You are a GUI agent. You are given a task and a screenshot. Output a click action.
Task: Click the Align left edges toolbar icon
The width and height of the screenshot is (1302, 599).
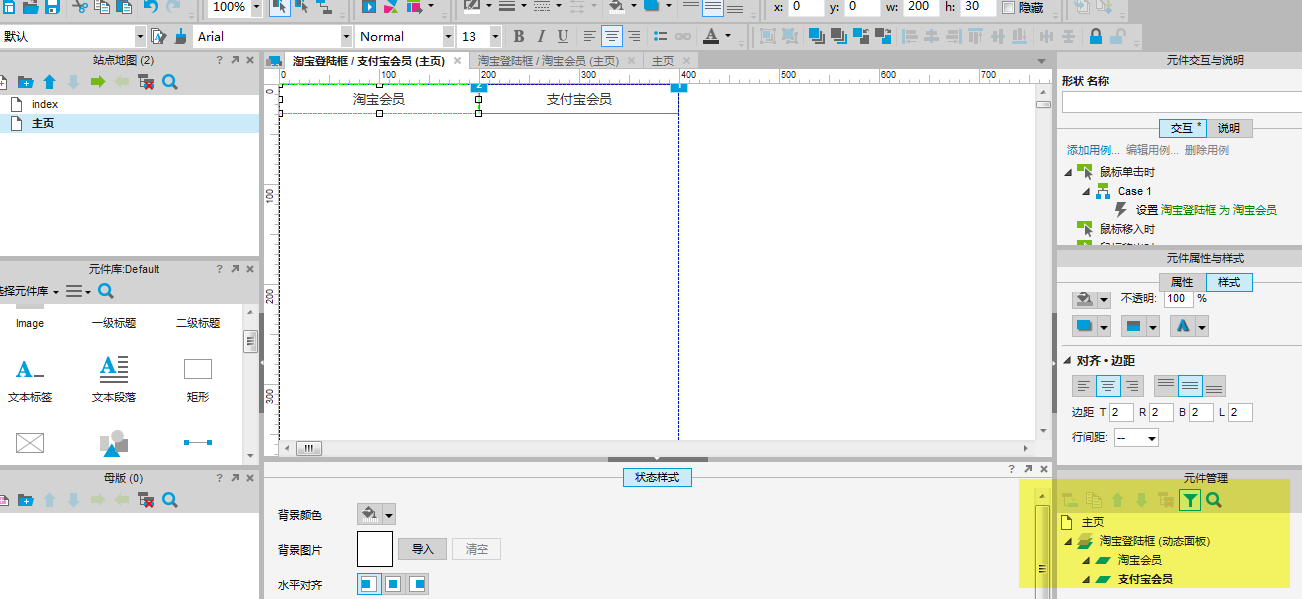click(909, 36)
